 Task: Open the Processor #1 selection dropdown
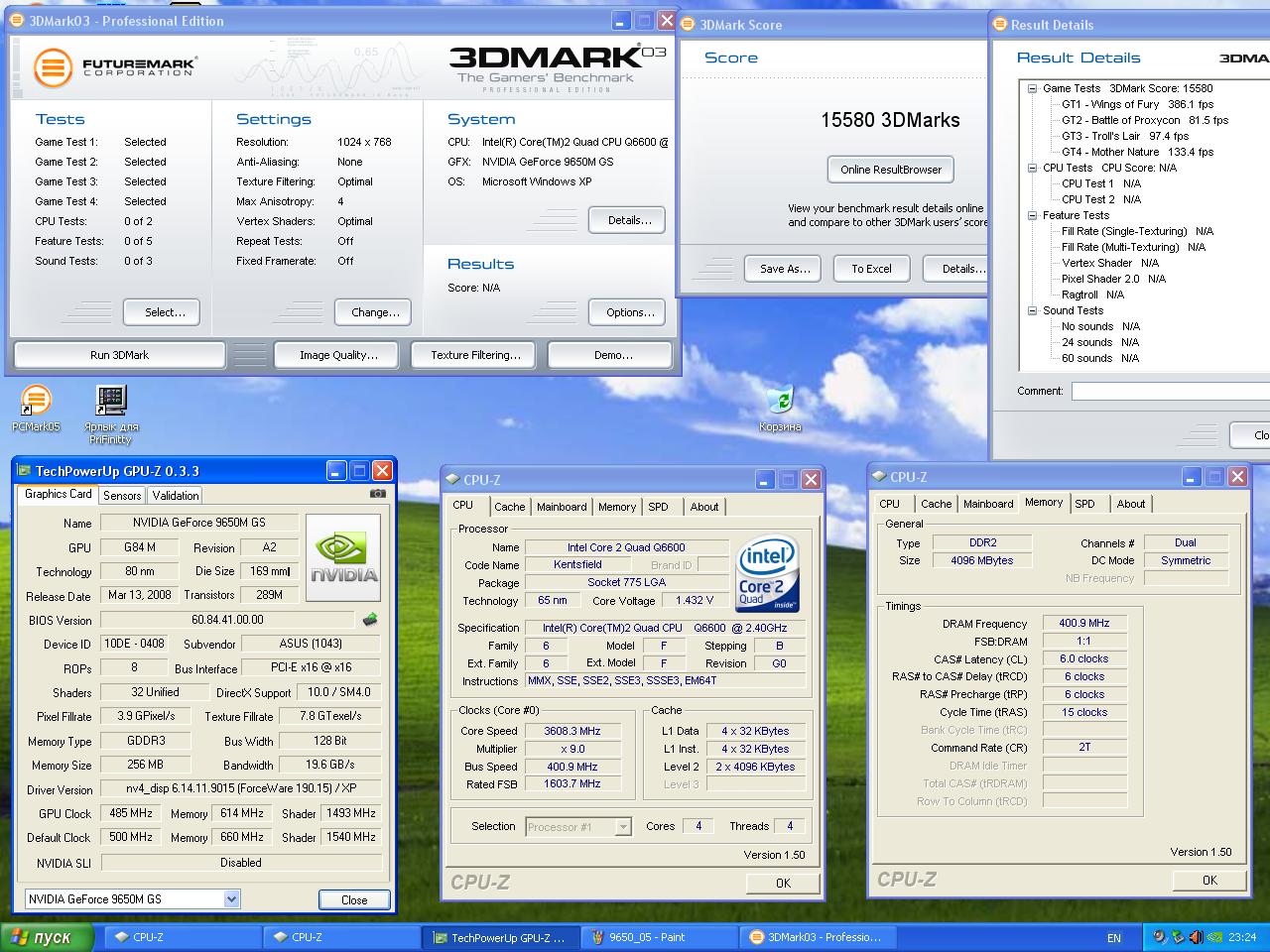tap(623, 826)
